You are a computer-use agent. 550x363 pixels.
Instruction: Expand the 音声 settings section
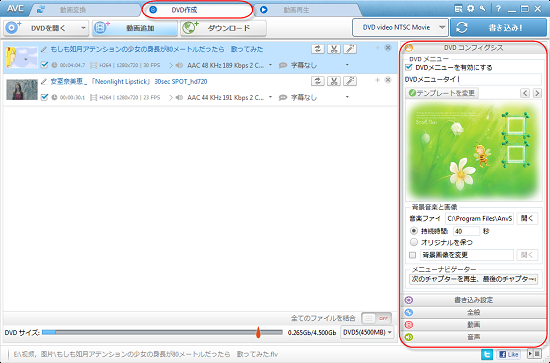coord(473,337)
